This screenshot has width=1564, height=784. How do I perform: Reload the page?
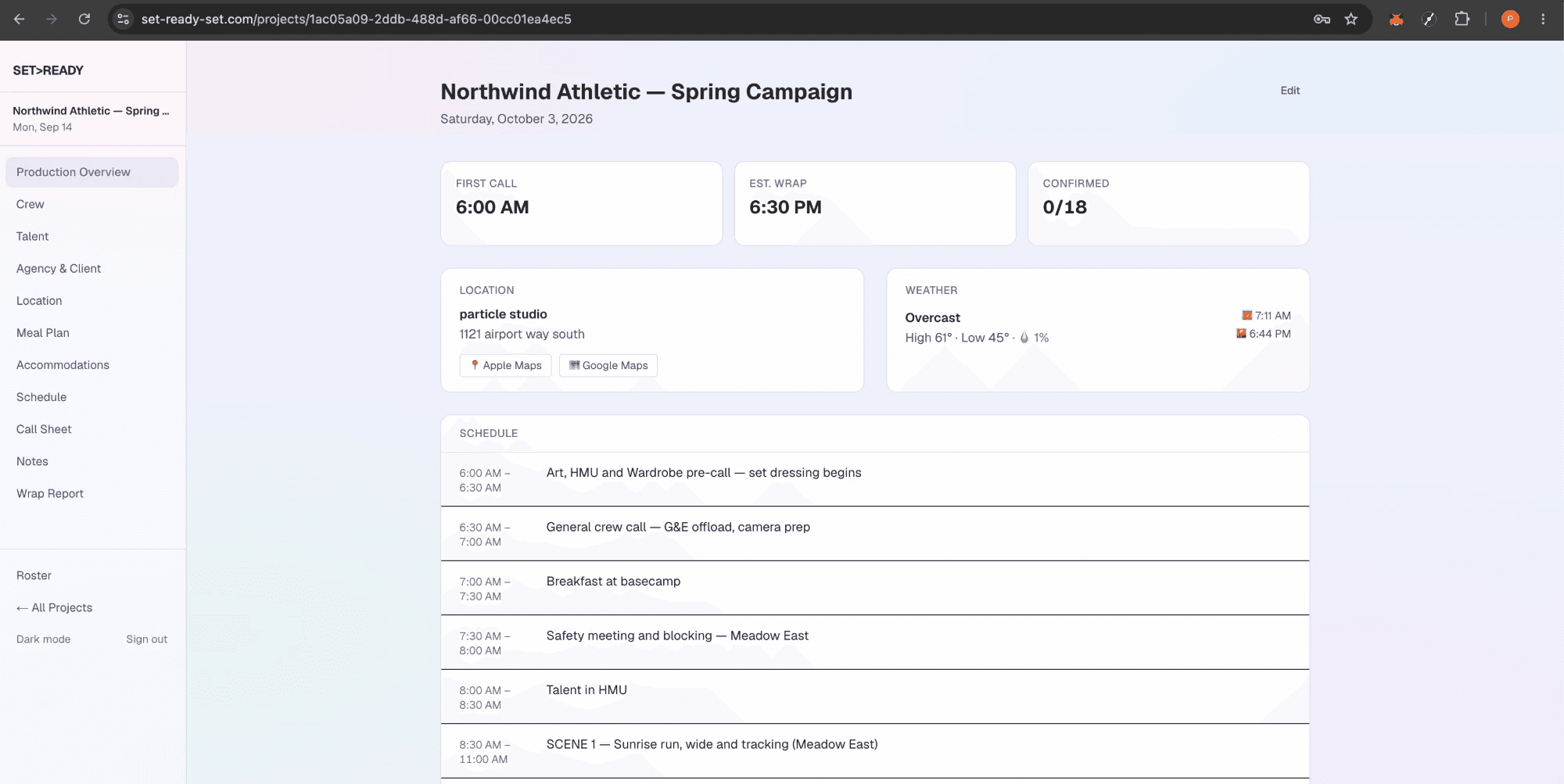tap(84, 19)
